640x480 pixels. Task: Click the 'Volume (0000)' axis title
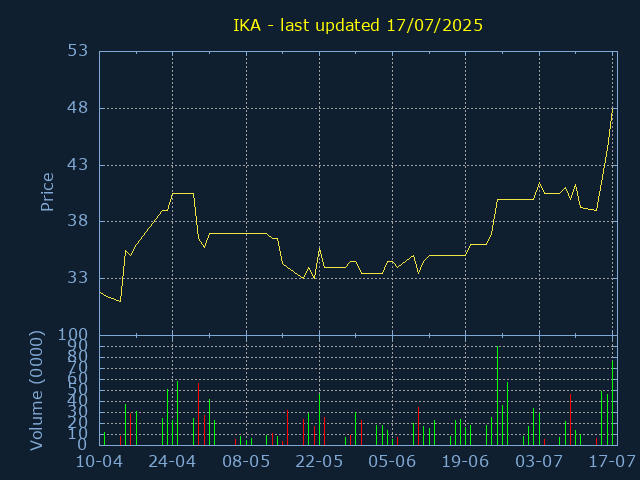36,391
